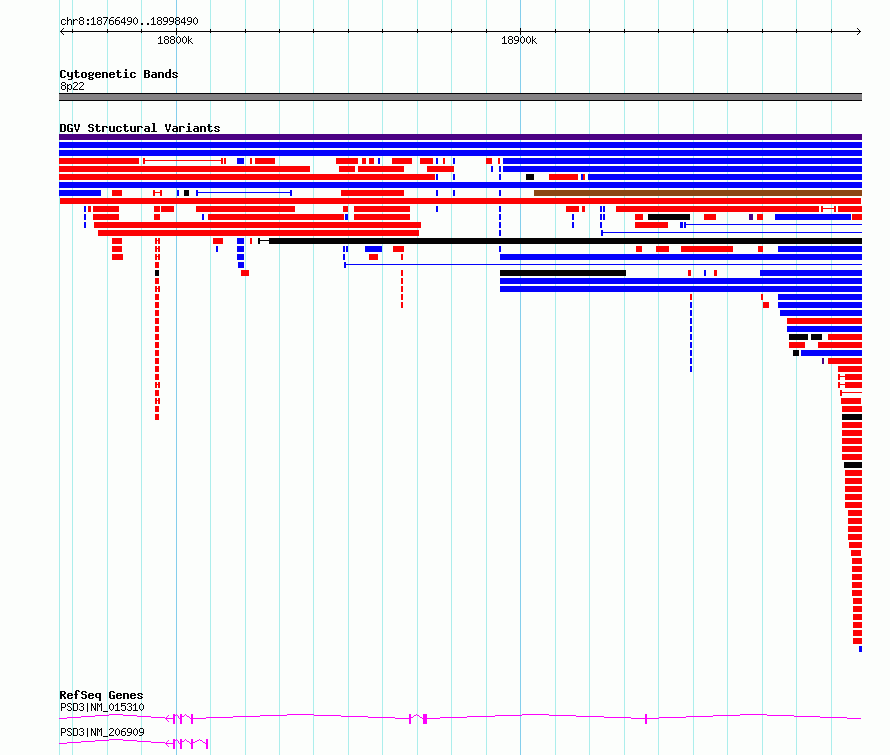Click the right arrowhead of the ruler
The image size is (890, 755).
click(859, 32)
